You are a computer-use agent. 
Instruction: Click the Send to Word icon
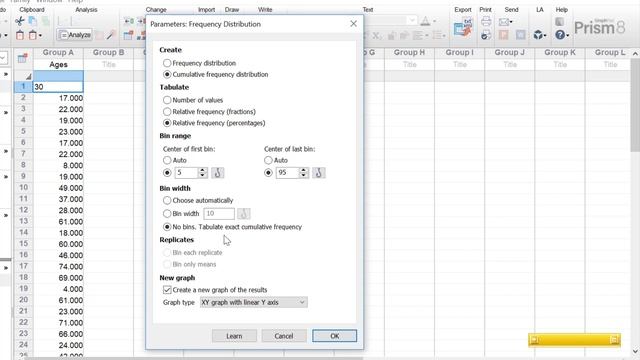click(520, 35)
